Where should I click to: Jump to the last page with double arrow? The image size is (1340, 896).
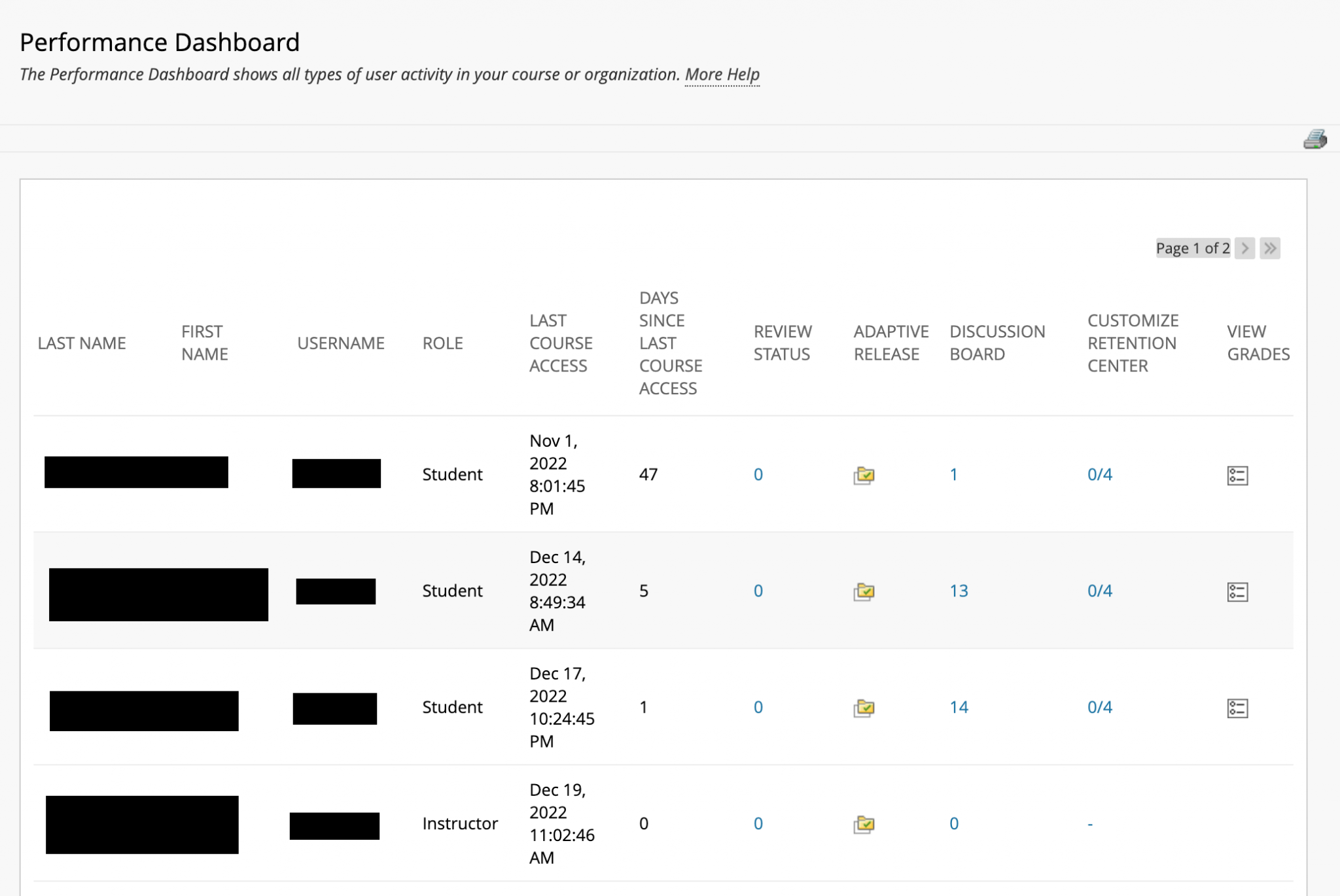coord(1269,249)
